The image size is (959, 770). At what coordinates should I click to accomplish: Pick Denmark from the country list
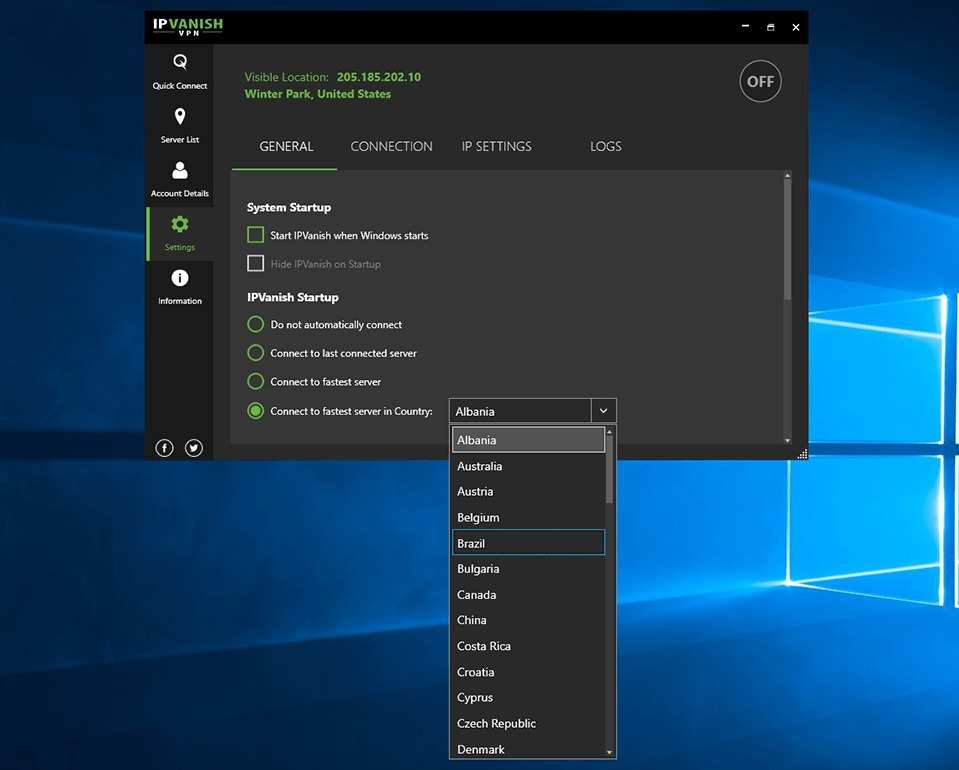coord(528,749)
